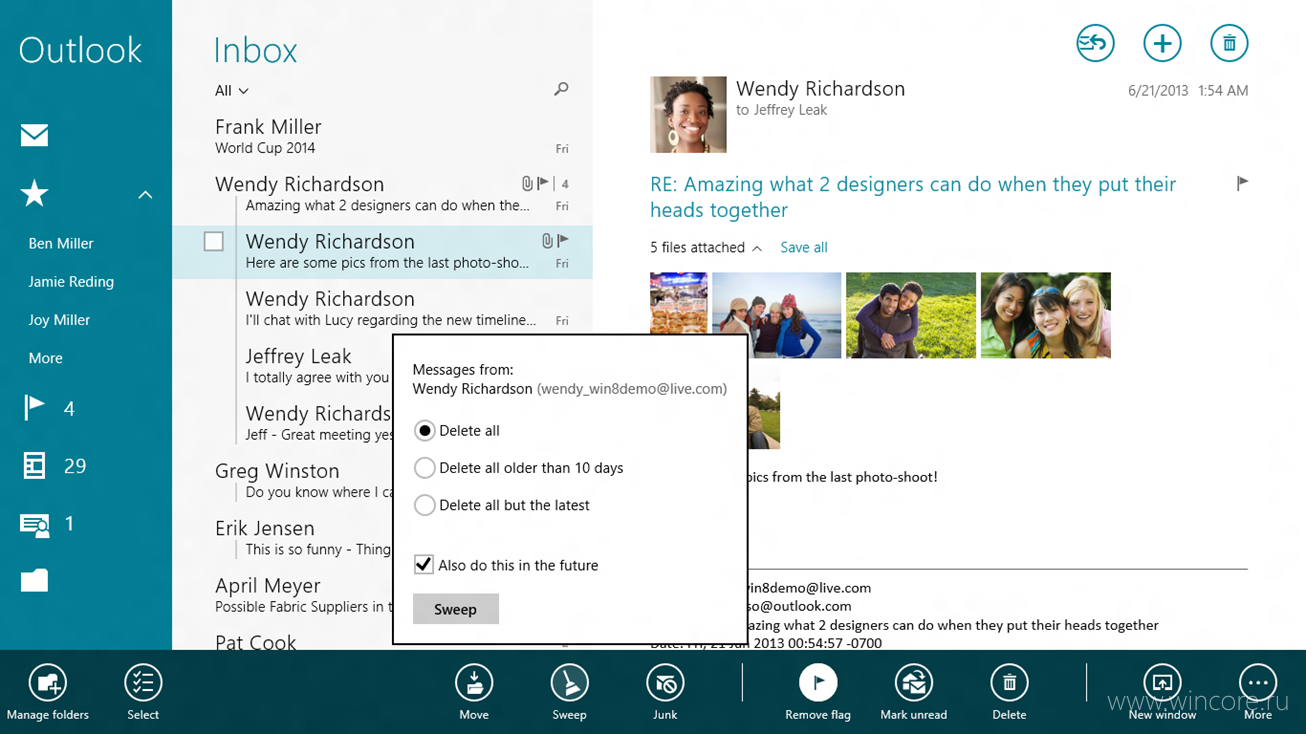This screenshot has width=1306, height=734.
Task: Select favorite contact Ben Miller
Action: click(x=61, y=243)
